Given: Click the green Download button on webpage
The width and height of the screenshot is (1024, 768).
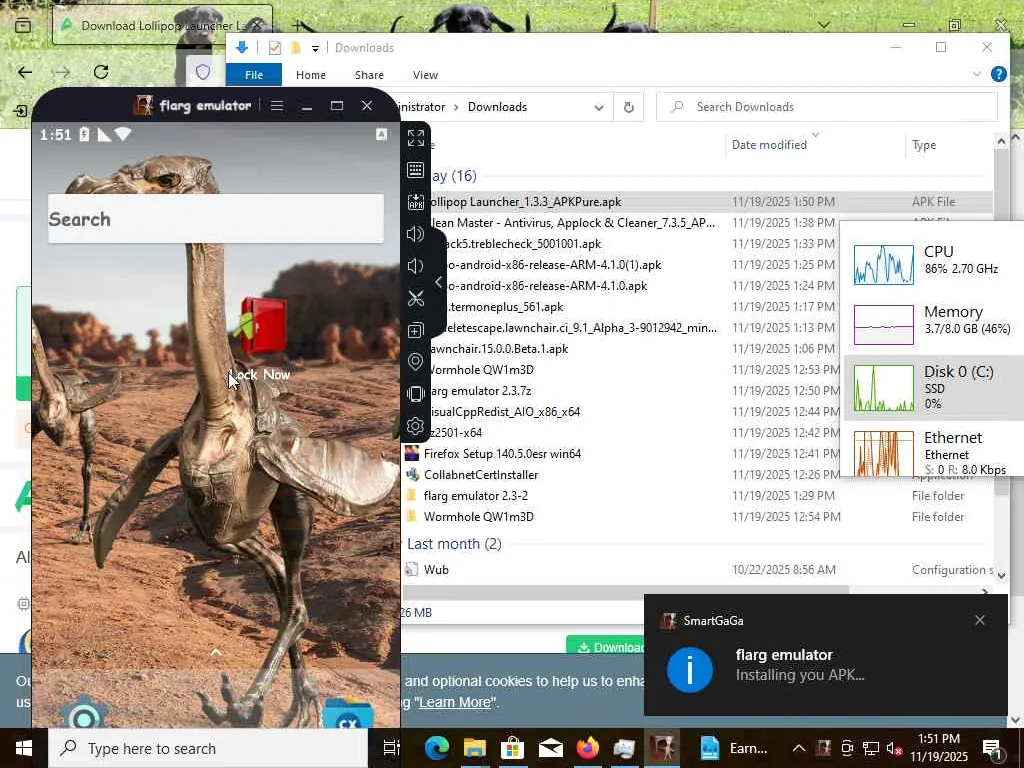Looking at the screenshot, I should point(605,647).
